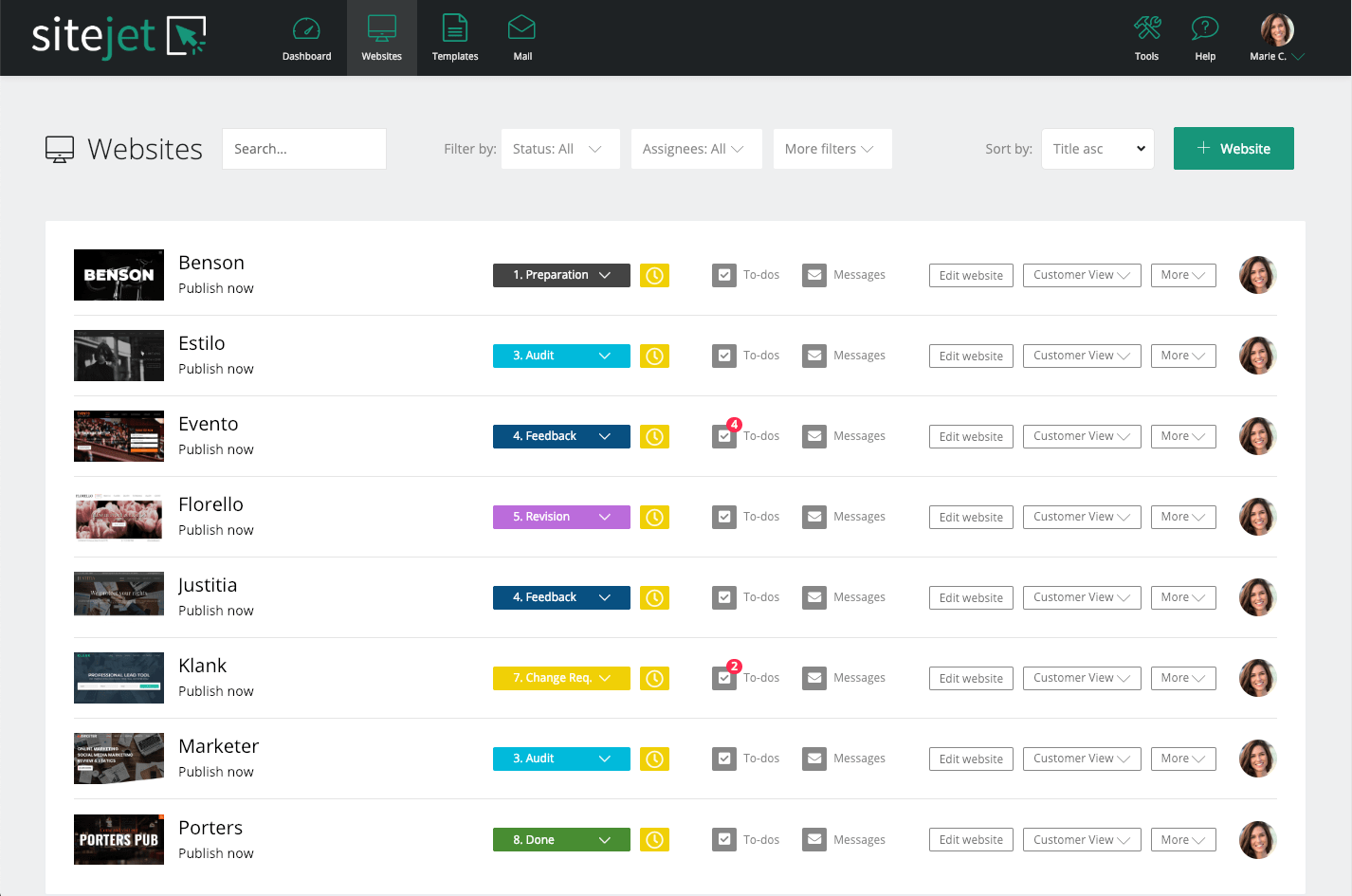Image resolution: width=1352 pixels, height=896 pixels.
Task: Click Edit website for Marketer
Action: tap(971, 759)
